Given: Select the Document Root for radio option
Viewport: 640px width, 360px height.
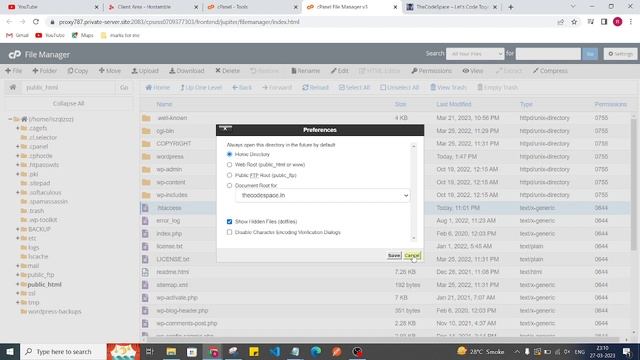Looking at the screenshot, I should click(229, 185).
